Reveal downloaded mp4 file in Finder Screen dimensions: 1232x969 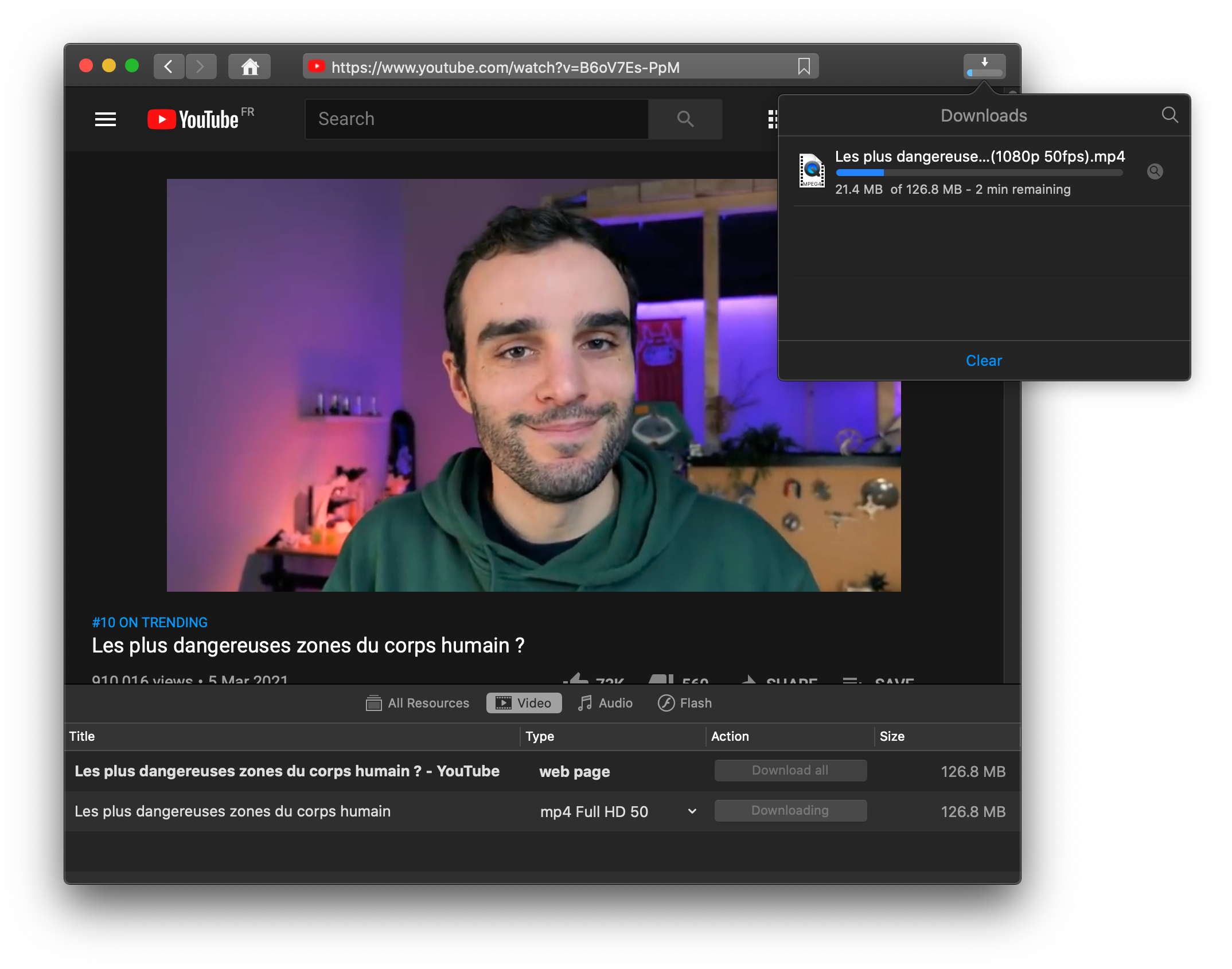(x=1155, y=171)
